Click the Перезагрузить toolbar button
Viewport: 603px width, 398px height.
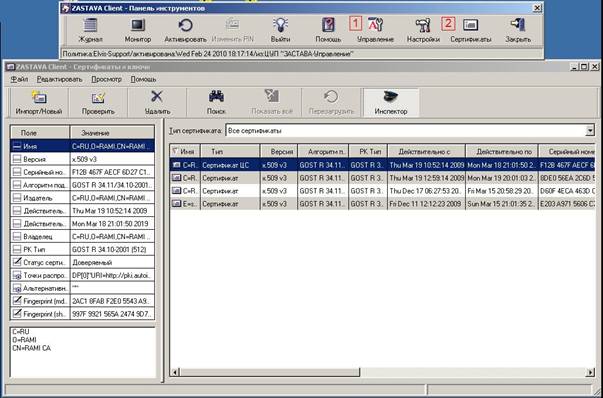331,103
